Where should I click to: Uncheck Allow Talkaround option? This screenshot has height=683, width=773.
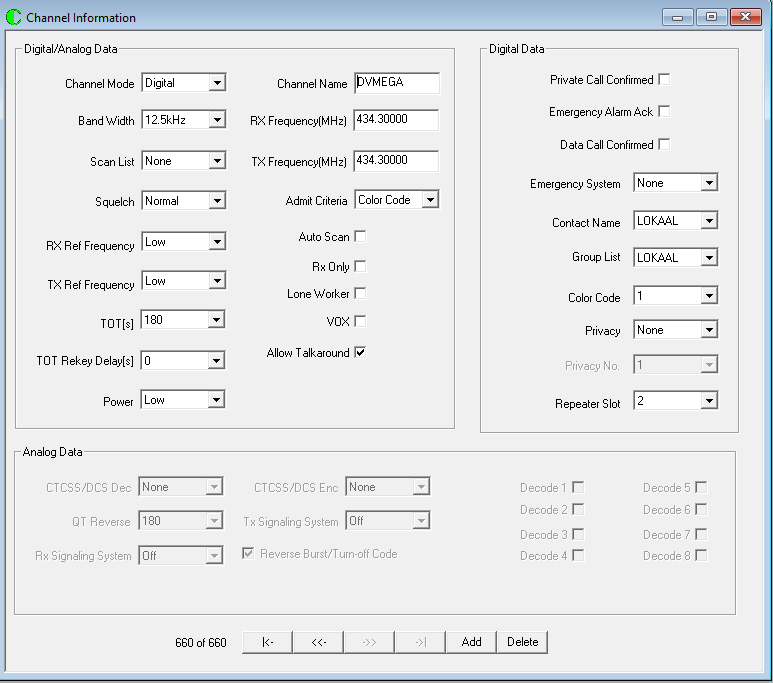360,353
